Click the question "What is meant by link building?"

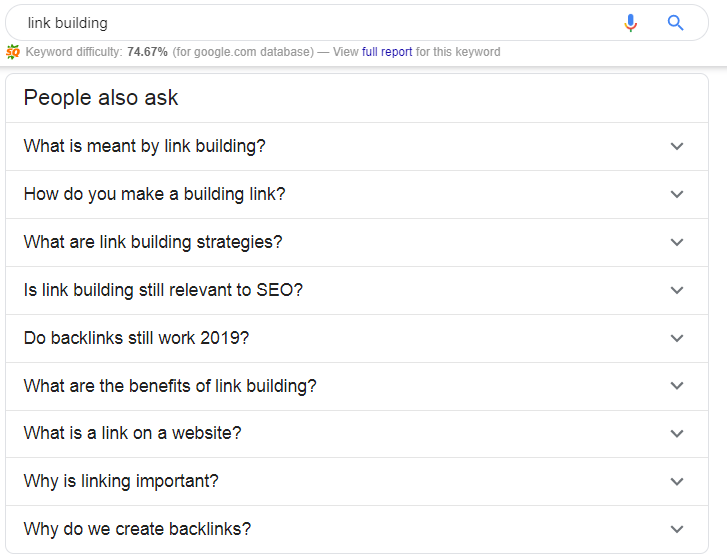tap(145, 146)
